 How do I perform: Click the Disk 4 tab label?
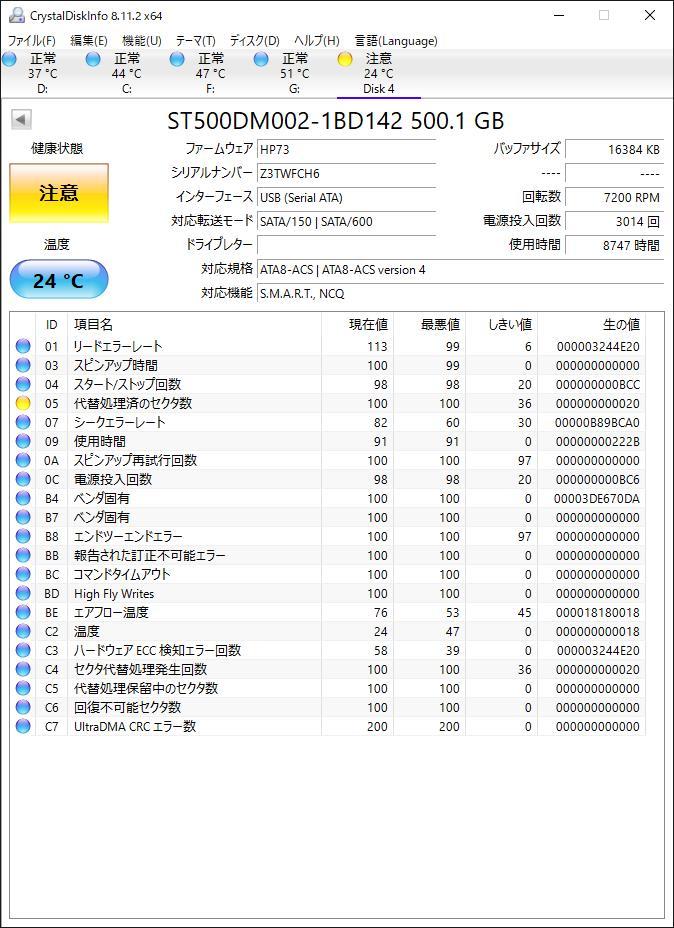point(379,89)
